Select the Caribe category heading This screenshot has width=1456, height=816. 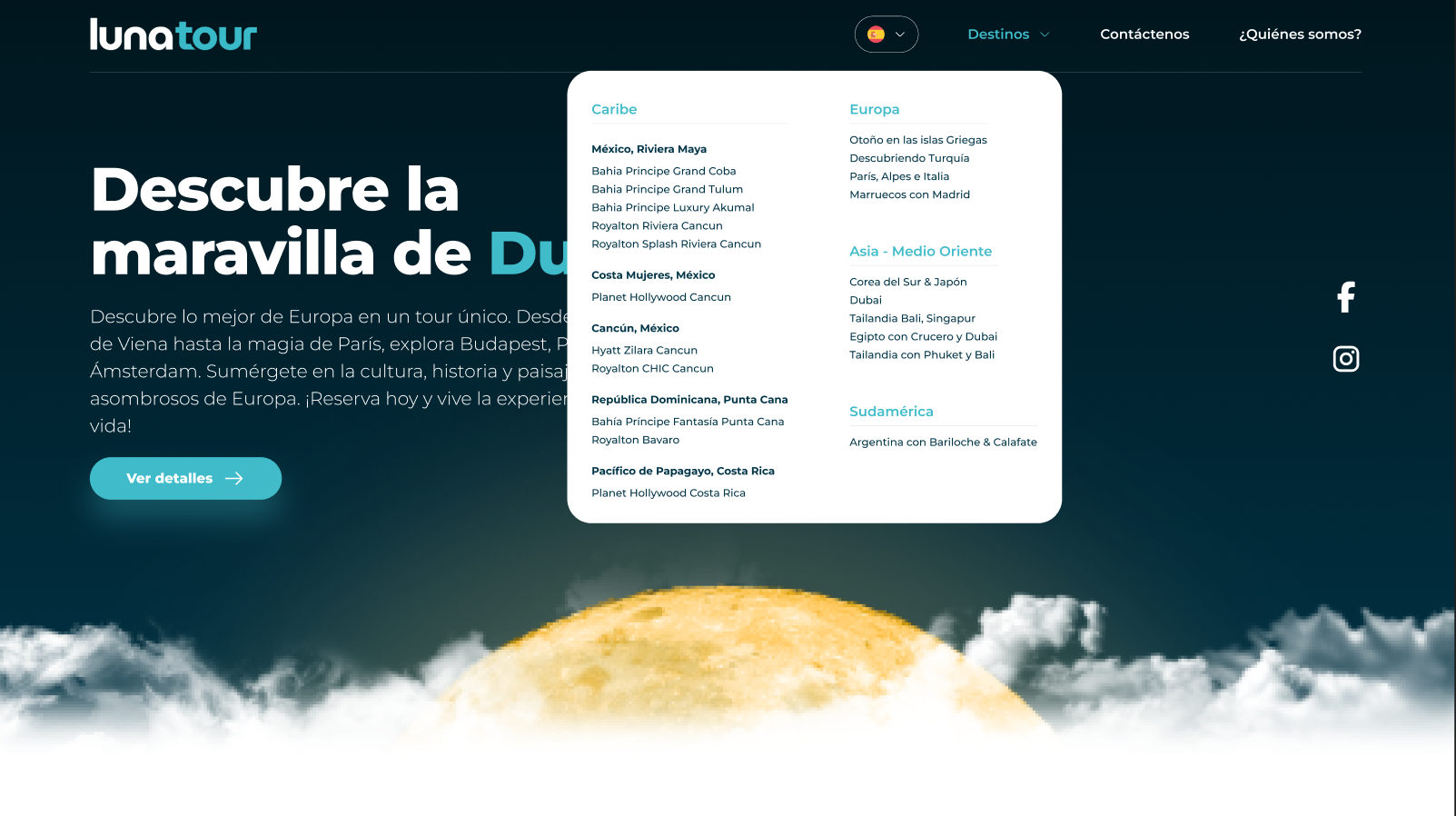(614, 109)
